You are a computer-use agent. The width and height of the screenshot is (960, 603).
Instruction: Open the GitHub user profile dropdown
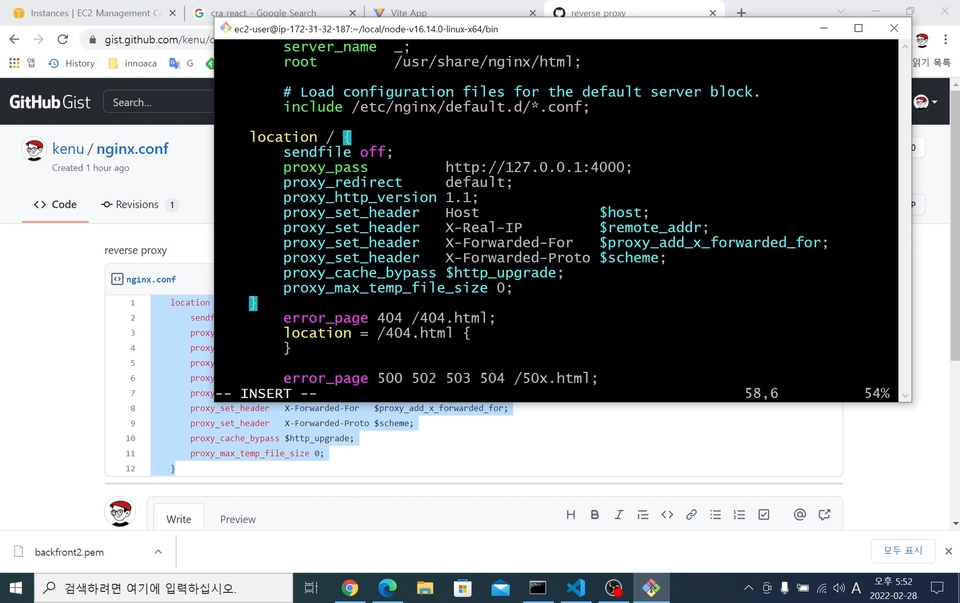coord(924,102)
